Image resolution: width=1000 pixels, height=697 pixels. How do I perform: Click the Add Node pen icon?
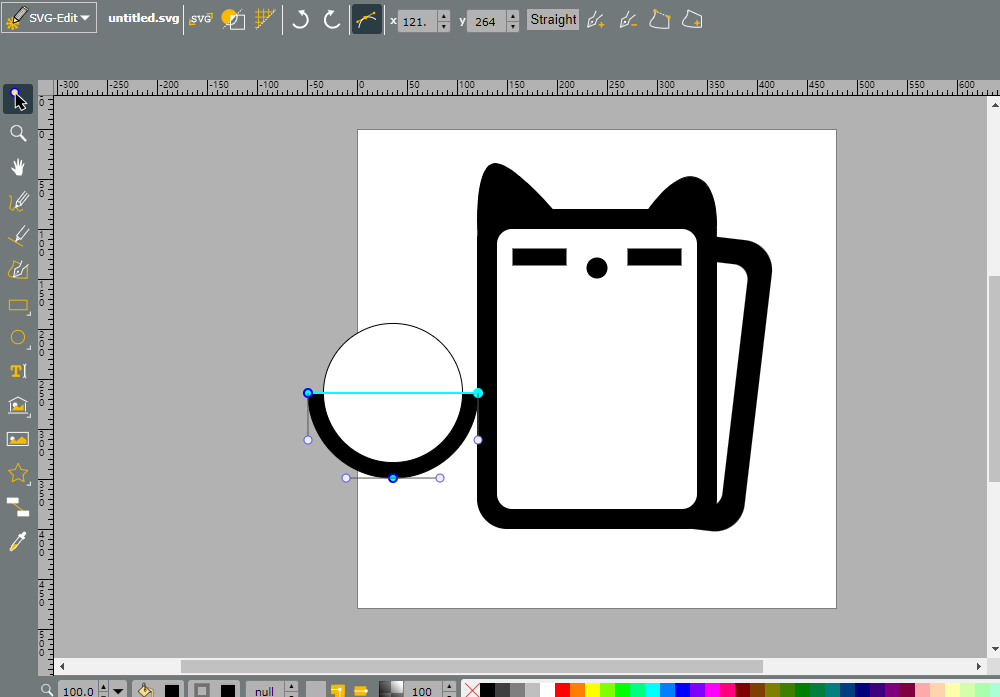click(596, 20)
